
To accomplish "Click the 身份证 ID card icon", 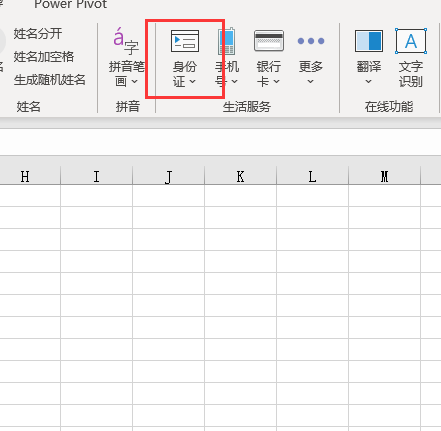I will 185,41.
